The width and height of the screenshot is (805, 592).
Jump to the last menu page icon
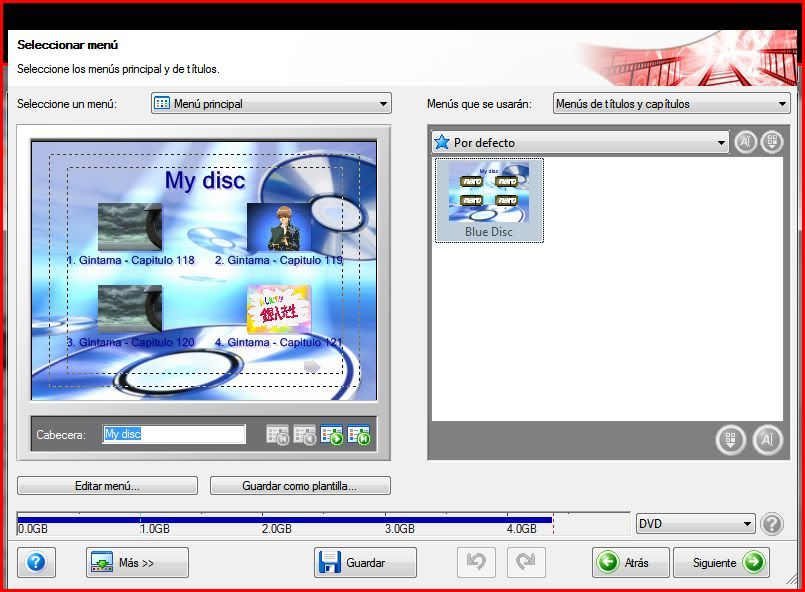(358, 435)
